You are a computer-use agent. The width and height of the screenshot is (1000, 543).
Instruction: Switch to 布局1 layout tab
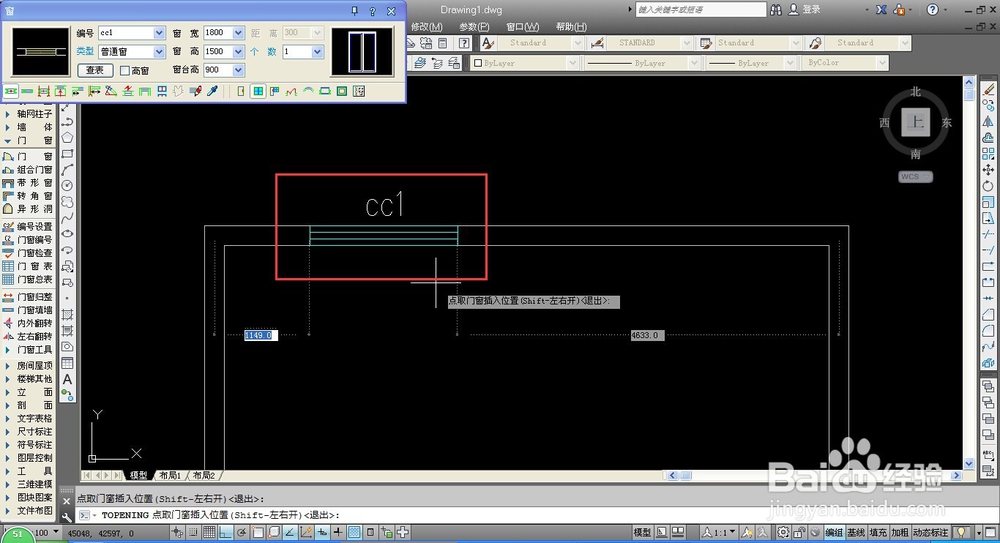pyautogui.click(x=170, y=475)
